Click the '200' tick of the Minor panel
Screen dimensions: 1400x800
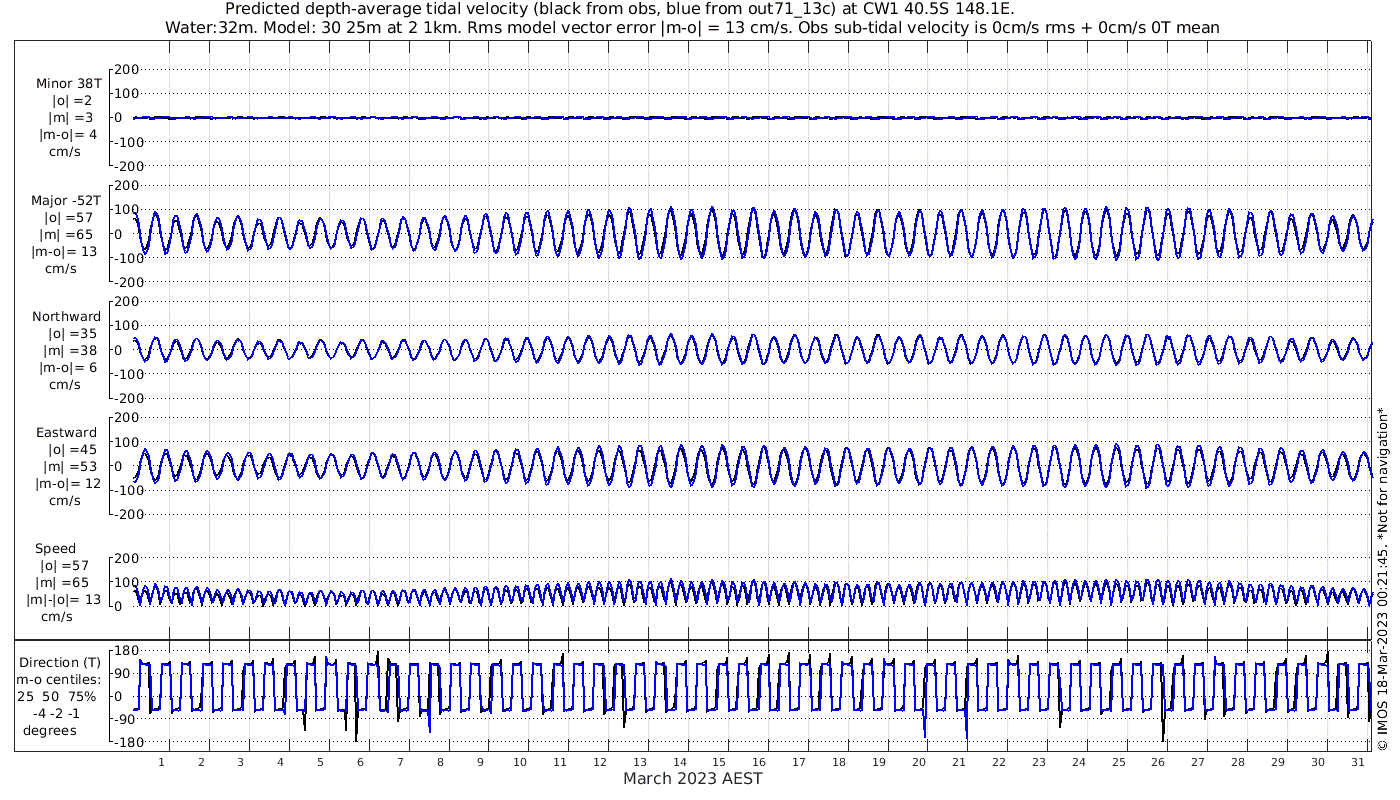click(x=125, y=70)
